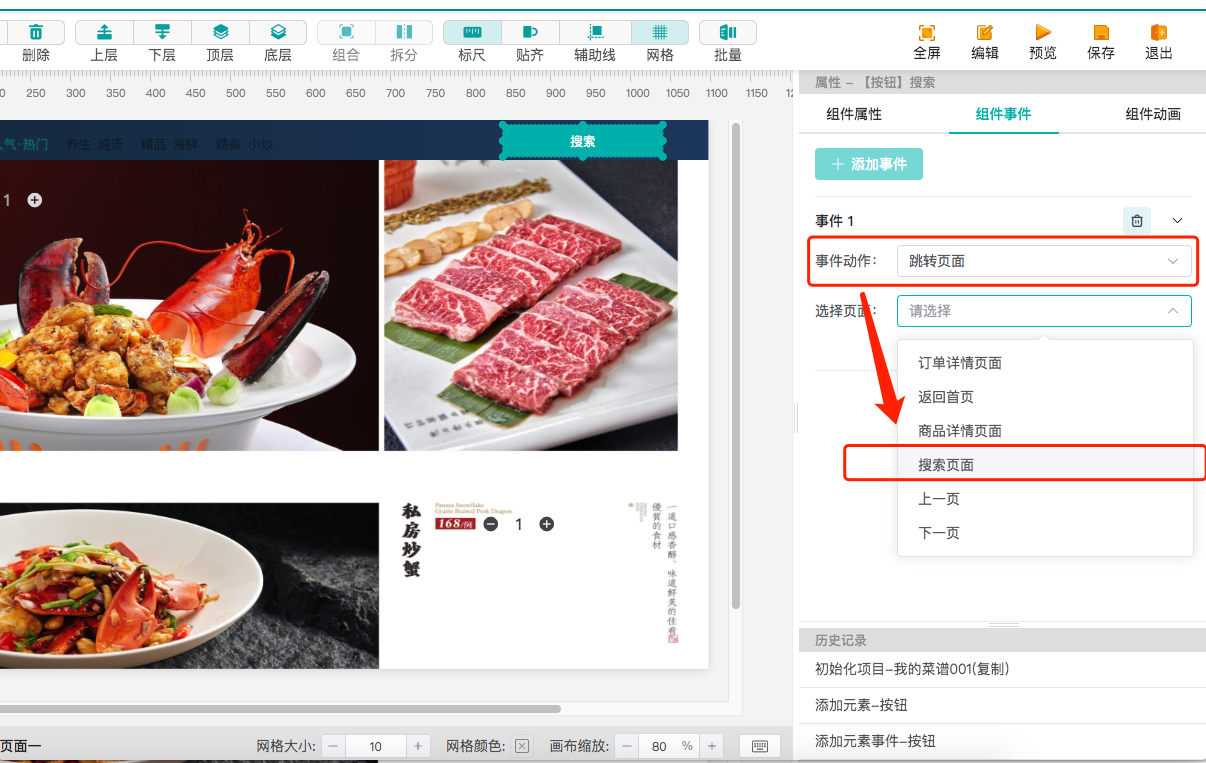
Task: Toggle the ruler (标尺) display
Action: [x=472, y=33]
